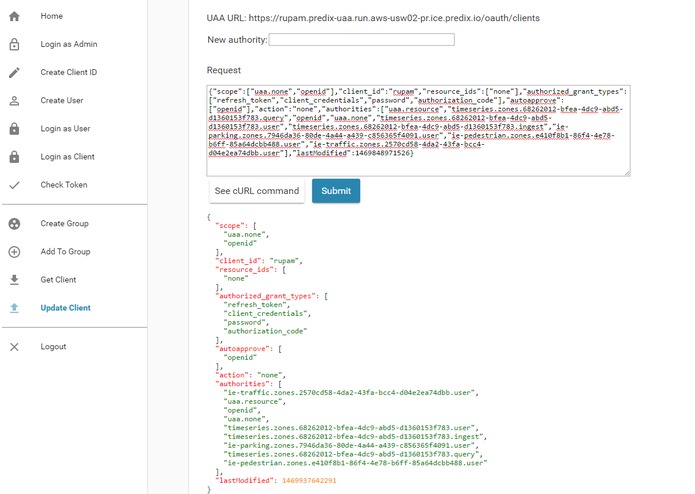Viewport: 695px width, 494px height.
Task: Click the Check Token checkmark icon
Action: 14,185
